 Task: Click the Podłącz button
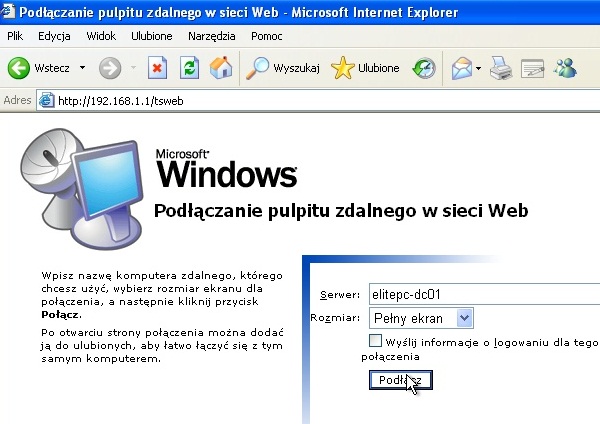[x=401, y=380]
